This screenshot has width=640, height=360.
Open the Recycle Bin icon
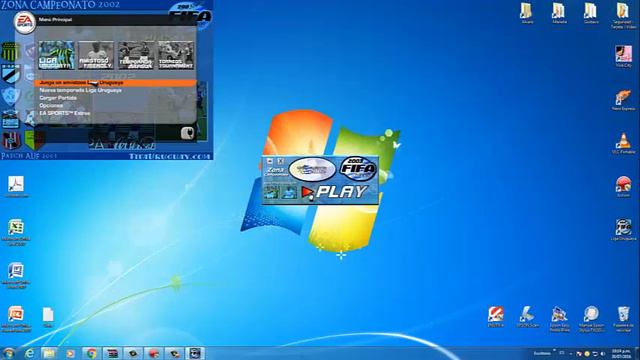623,319
